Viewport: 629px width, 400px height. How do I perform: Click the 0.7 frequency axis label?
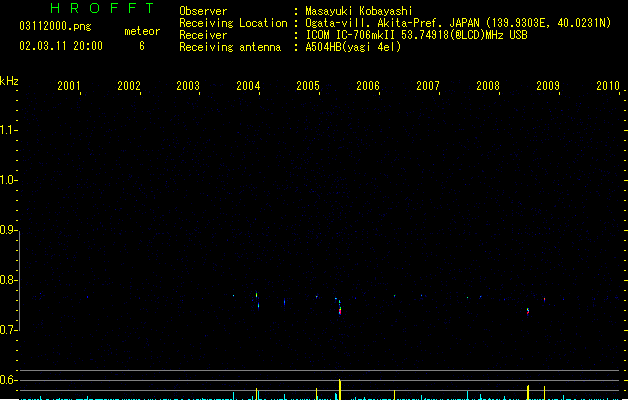7,330
